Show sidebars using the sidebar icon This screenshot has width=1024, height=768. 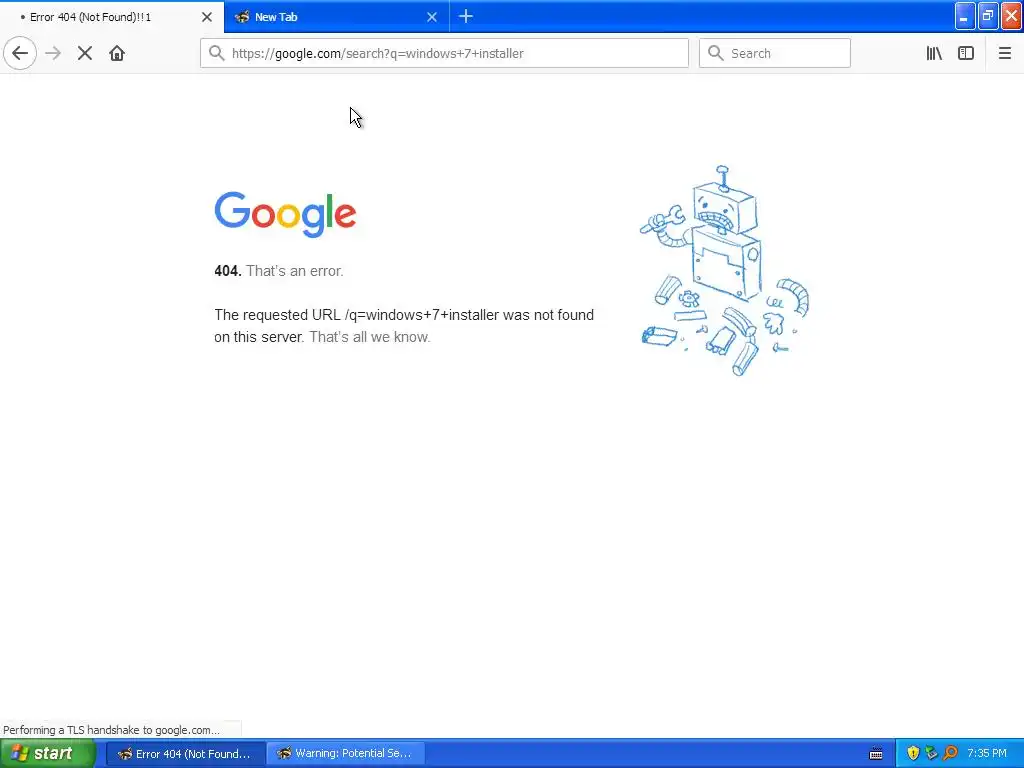[966, 53]
